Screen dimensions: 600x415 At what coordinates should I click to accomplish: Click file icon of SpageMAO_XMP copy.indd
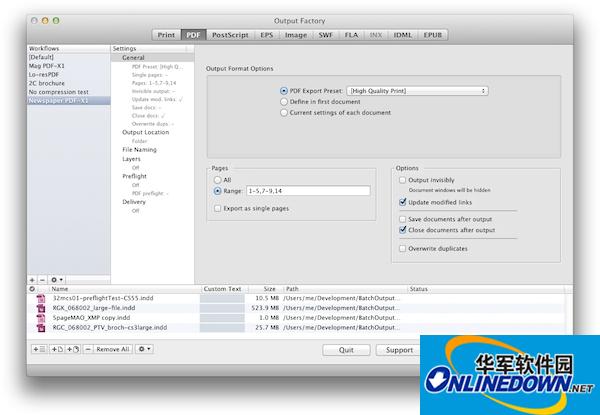(41, 318)
